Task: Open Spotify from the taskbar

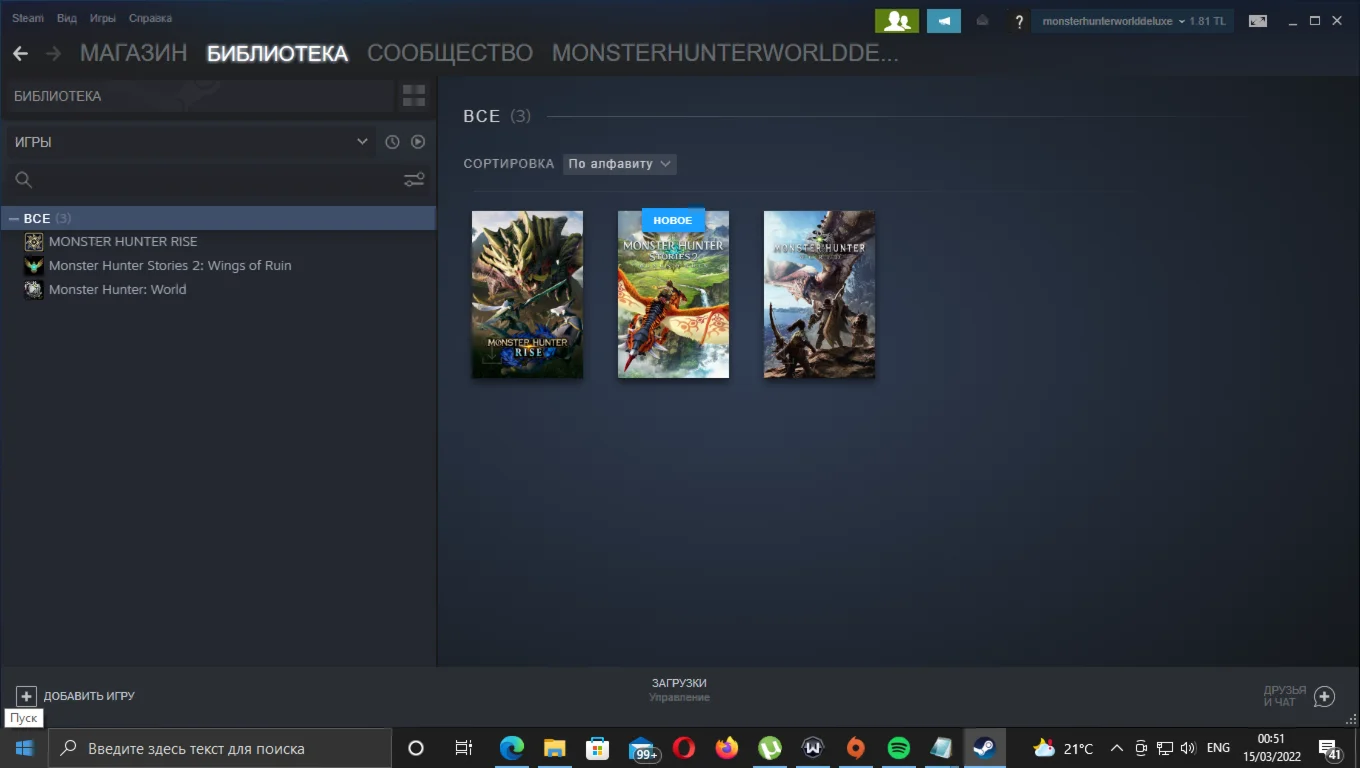Action: tap(898, 748)
